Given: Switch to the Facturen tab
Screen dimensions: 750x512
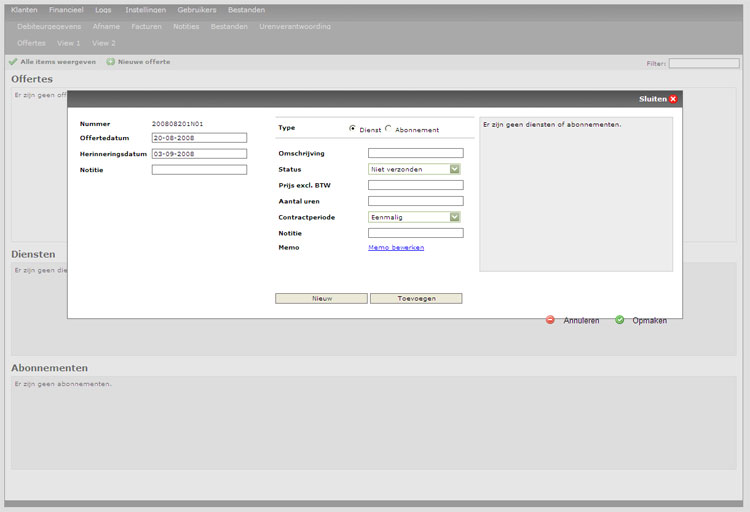Looking at the screenshot, I should (x=146, y=26).
